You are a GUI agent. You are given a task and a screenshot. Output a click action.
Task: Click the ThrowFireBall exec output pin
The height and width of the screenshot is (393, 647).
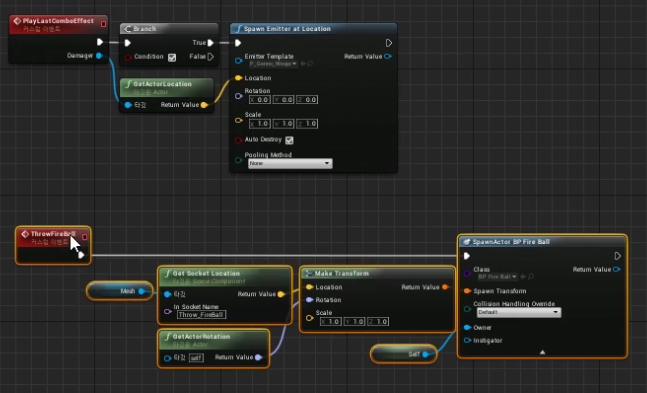81,255
